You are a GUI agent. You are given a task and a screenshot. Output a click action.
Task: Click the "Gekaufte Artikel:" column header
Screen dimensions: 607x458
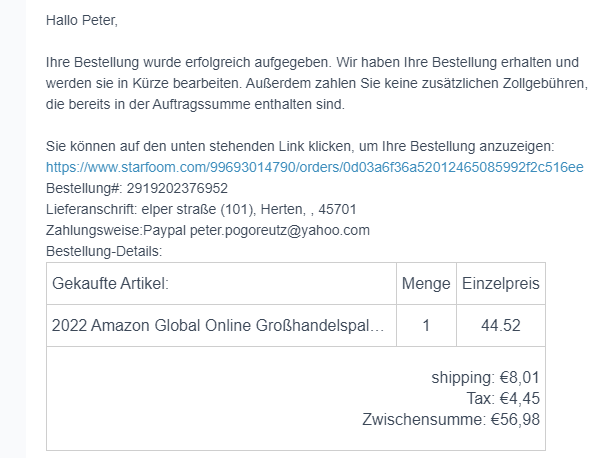(x=110, y=284)
